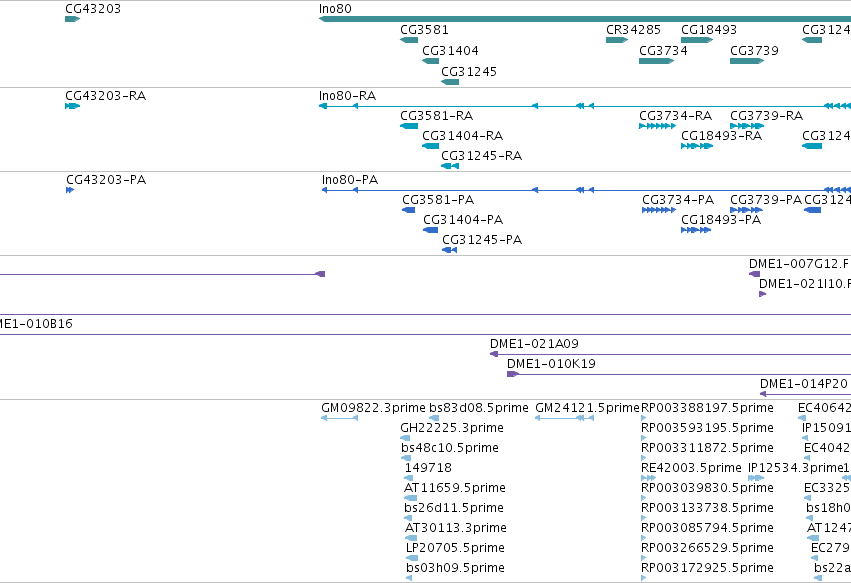Select the RP003039830.5prime EST label
This screenshot has height=583, width=851.
tap(708, 488)
